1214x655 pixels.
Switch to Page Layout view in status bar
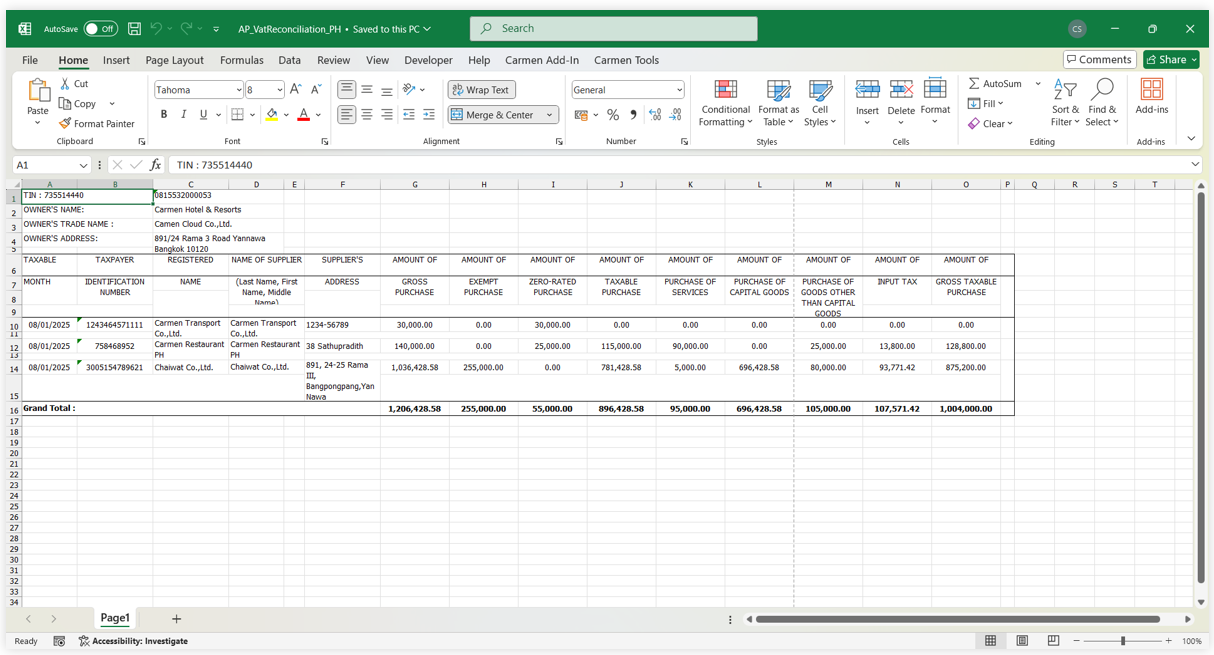click(x=1022, y=641)
